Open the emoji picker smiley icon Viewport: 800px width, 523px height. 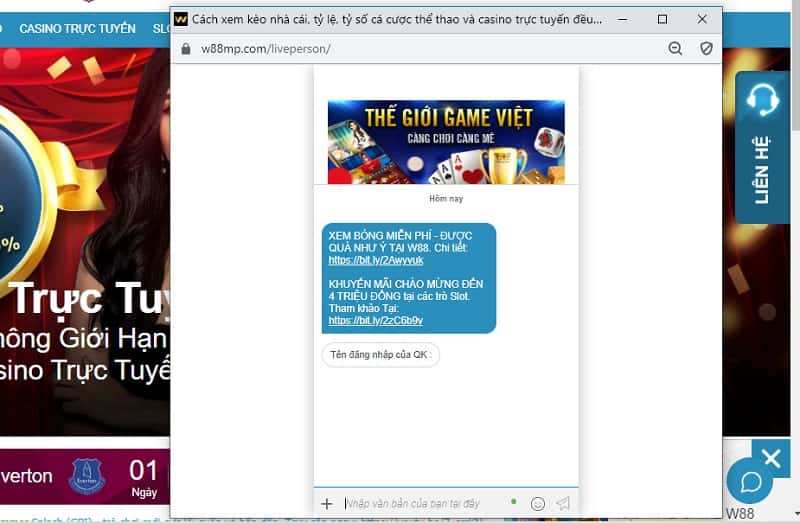(538, 504)
